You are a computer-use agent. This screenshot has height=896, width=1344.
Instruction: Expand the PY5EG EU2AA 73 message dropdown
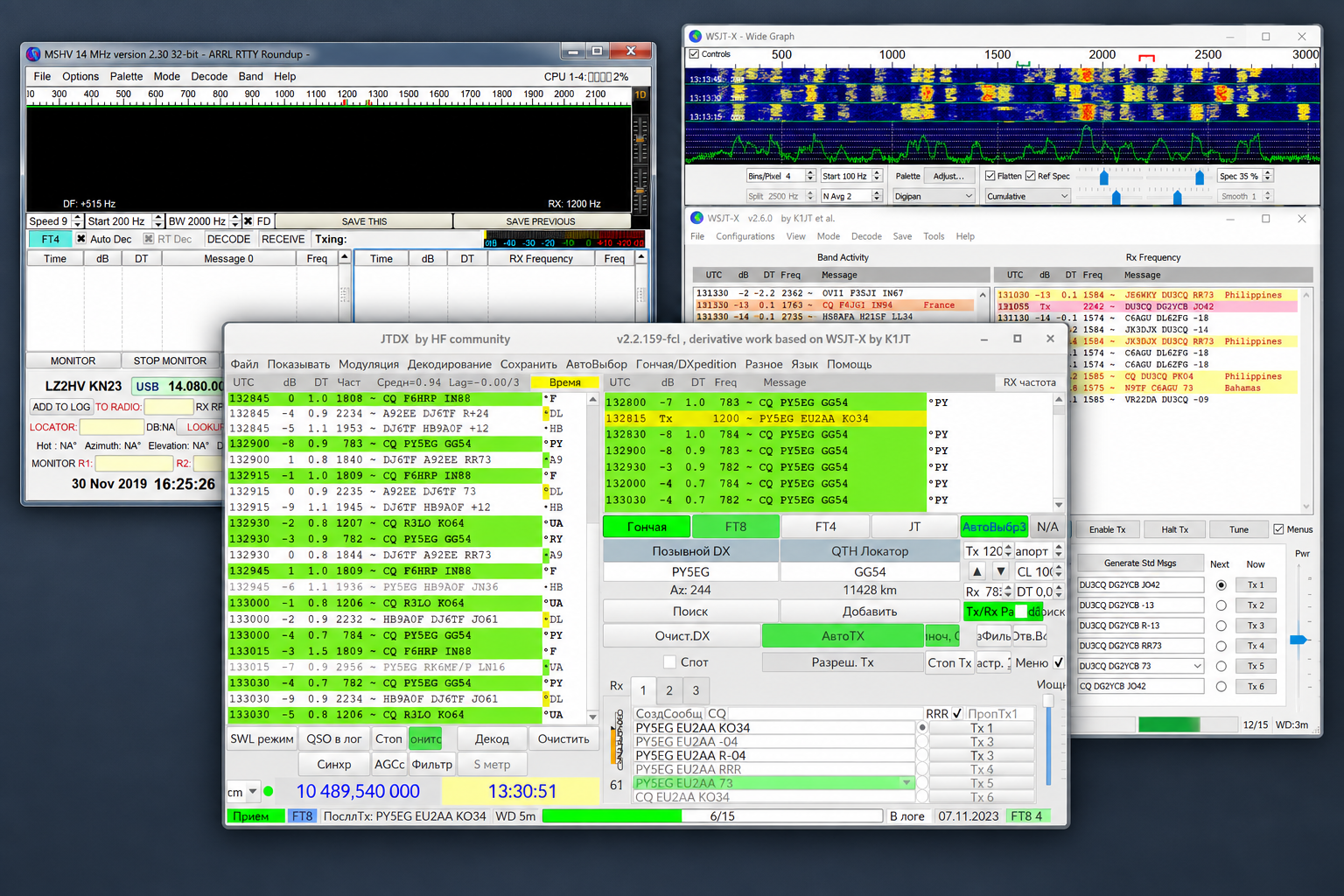pos(906,783)
